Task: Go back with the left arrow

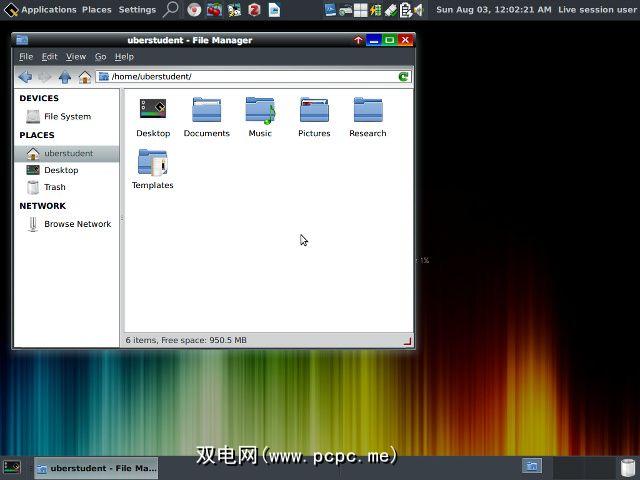Action: coord(25,77)
